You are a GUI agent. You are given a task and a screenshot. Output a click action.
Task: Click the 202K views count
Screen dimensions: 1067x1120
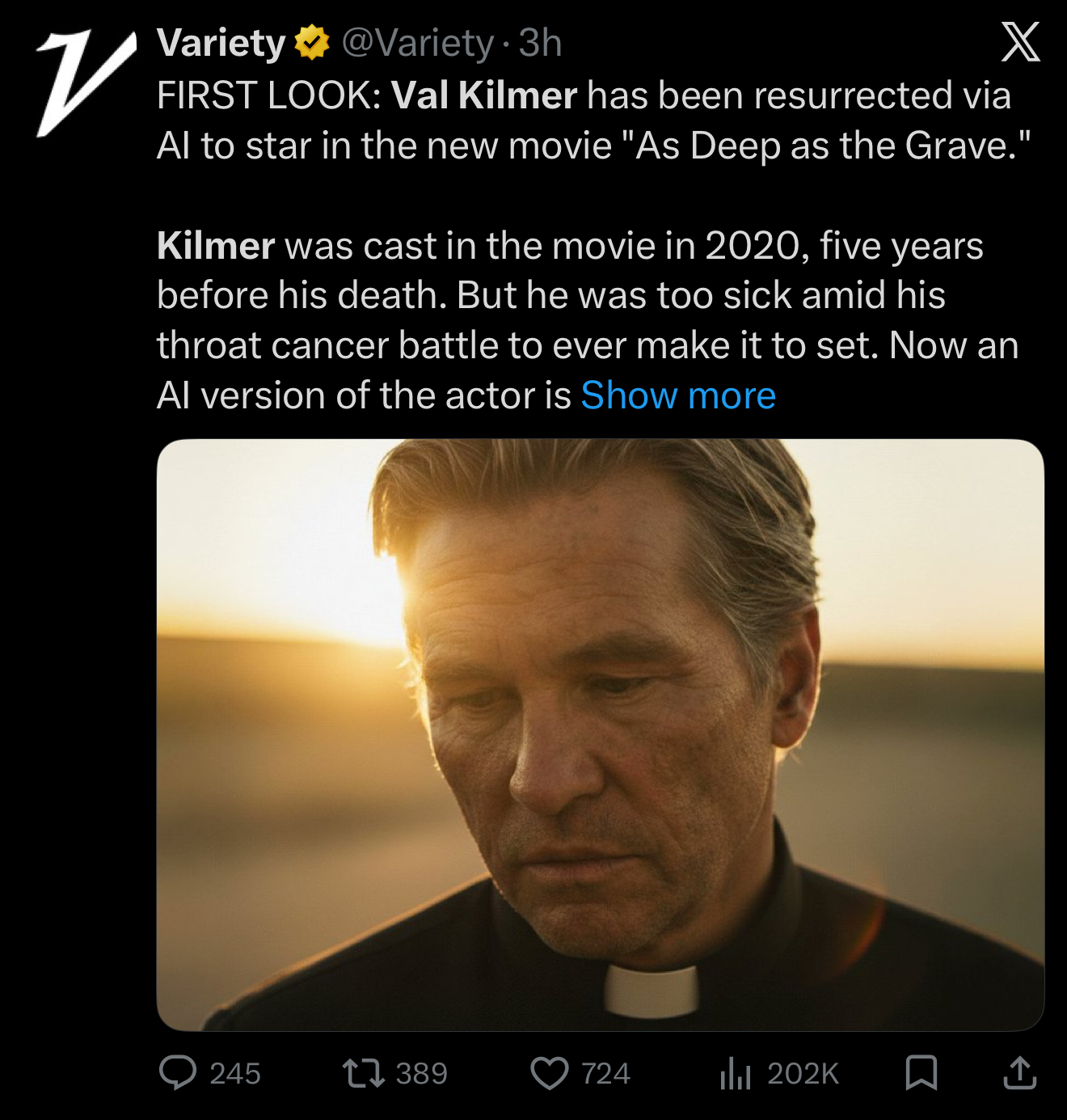pos(803,1073)
